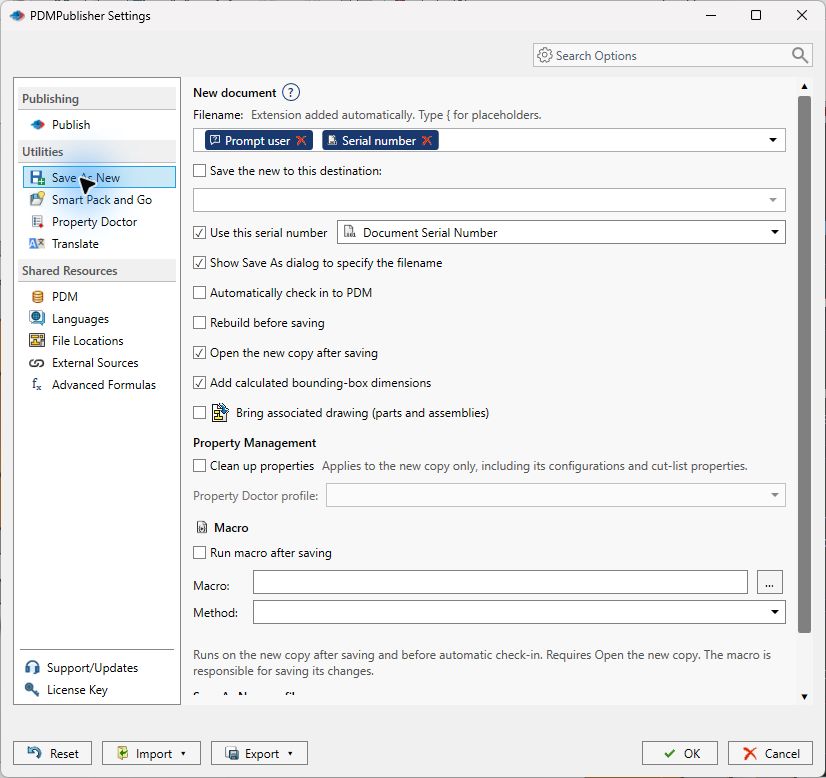Click the License Key icon
This screenshot has width=826, height=778.
click(x=32, y=690)
